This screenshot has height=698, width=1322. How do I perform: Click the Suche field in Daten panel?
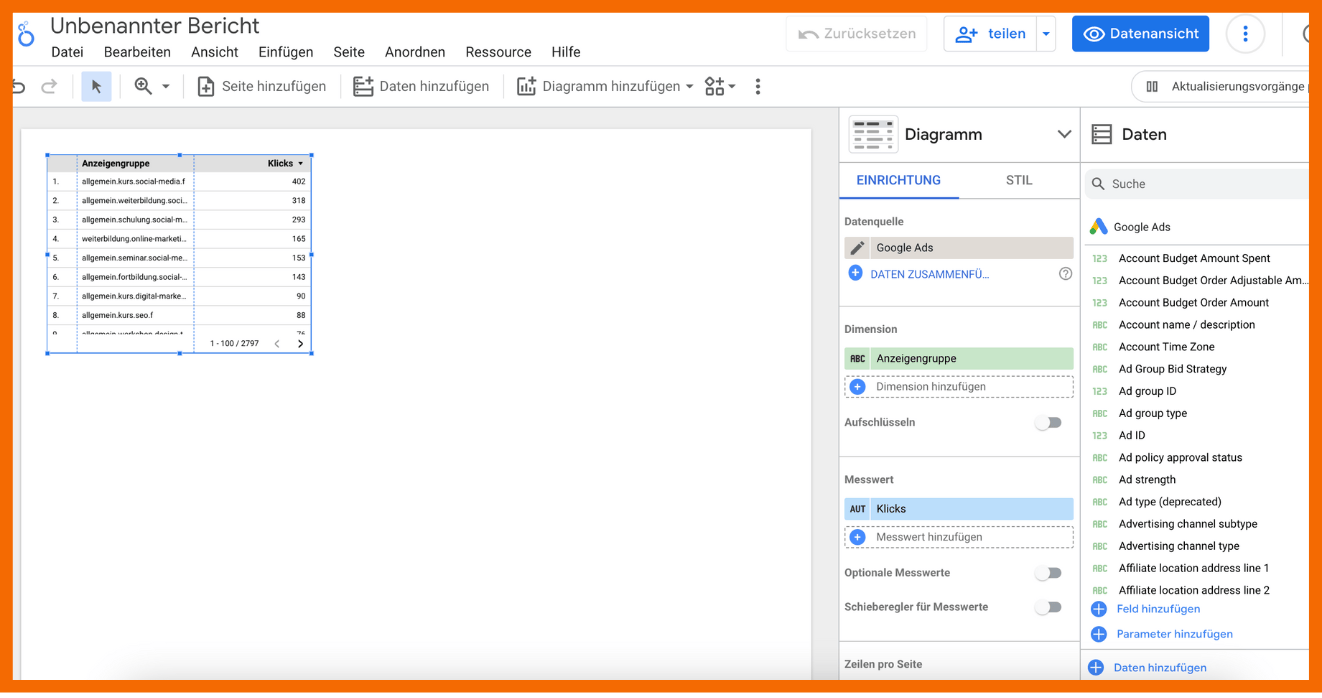(x=1200, y=184)
